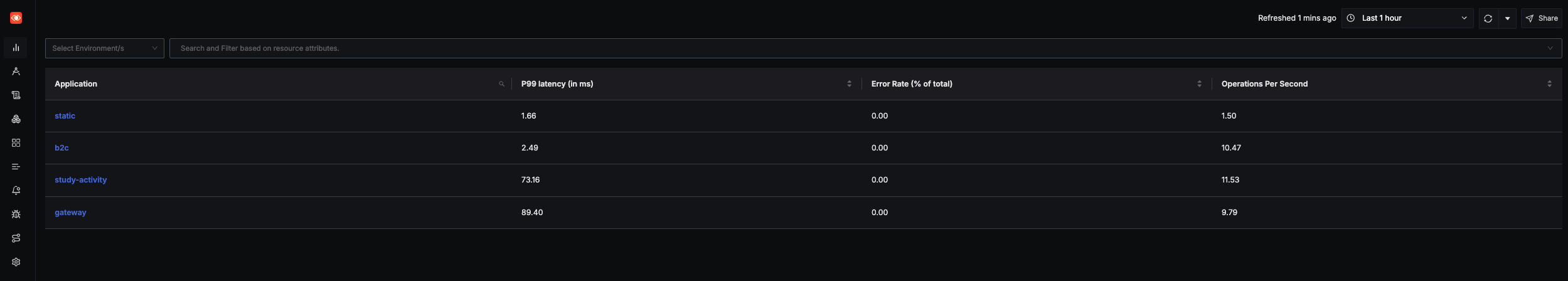The height and width of the screenshot is (281, 1568).
Task: Open the gateway application link
Action: [x=70, y=213]
